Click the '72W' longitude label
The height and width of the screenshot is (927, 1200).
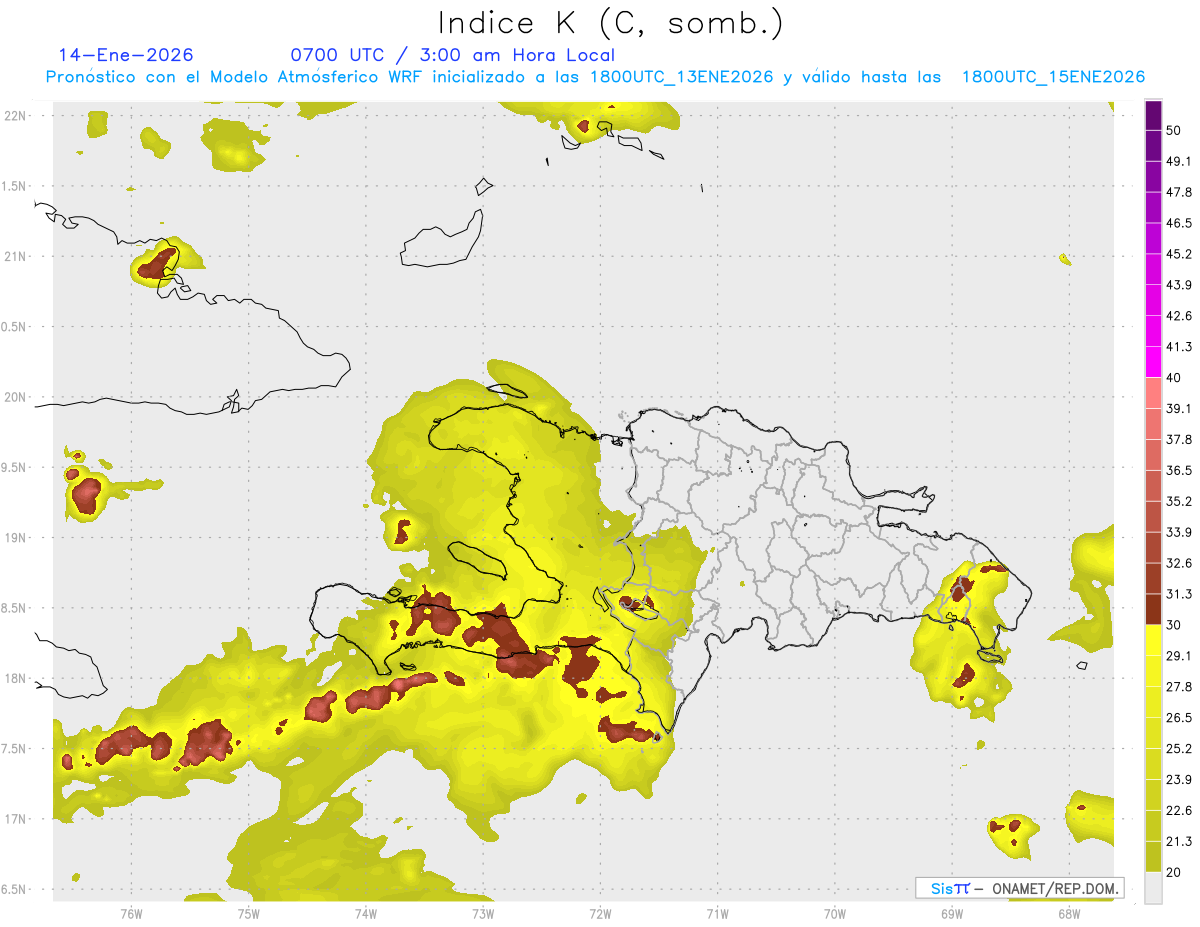(600, 913)
